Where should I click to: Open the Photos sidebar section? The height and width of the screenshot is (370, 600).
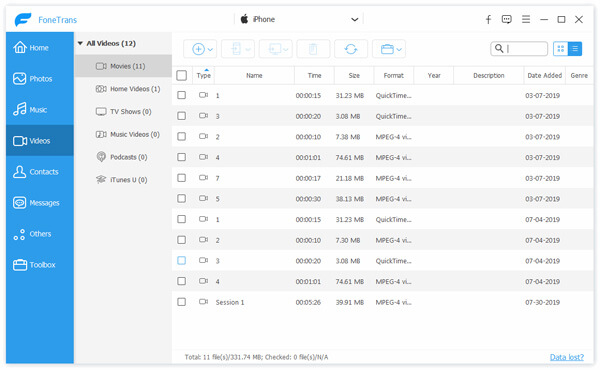click(x=40, y=78)
